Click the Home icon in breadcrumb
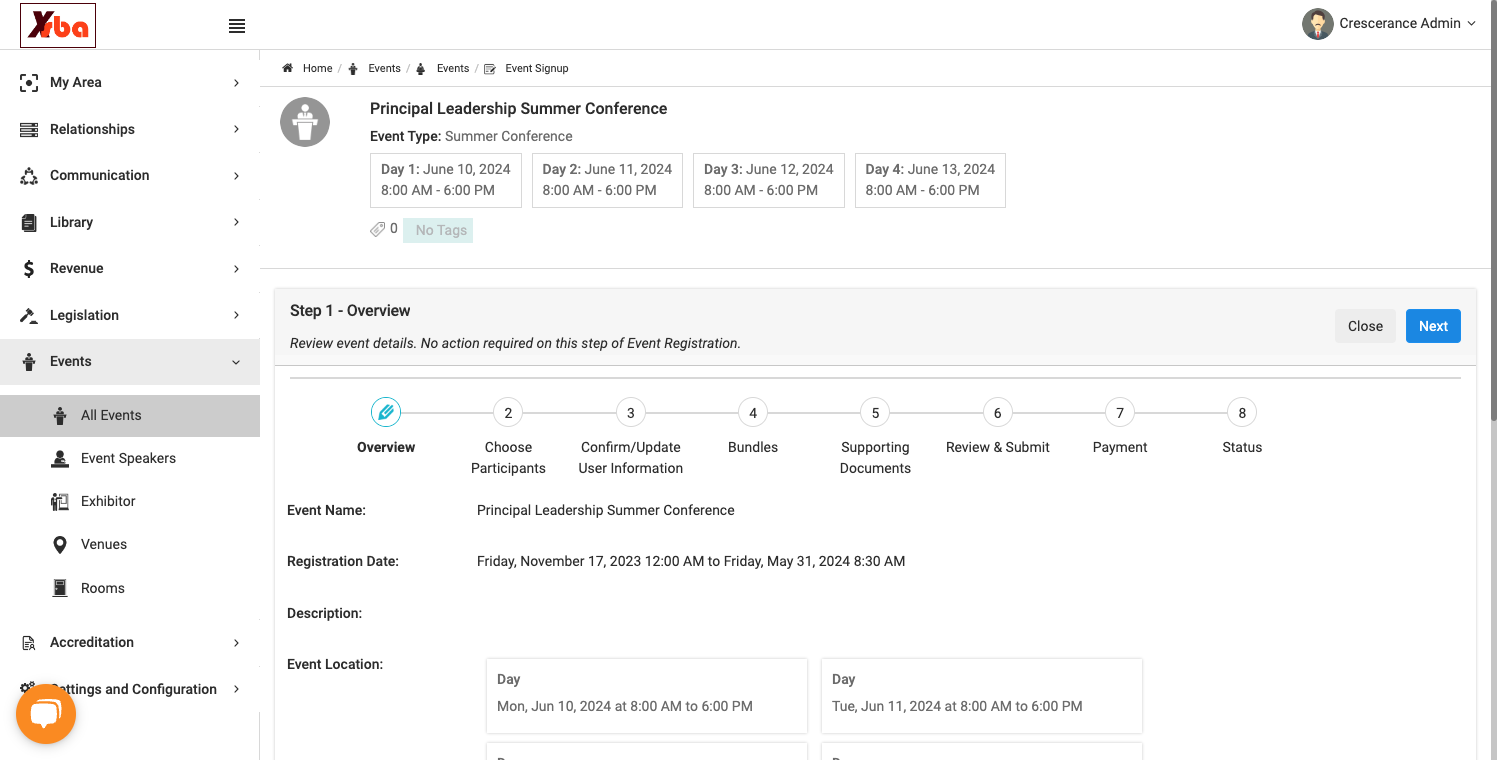This screenshot has width=1497, height=760. pyautogui.click(x=288, y=68)
